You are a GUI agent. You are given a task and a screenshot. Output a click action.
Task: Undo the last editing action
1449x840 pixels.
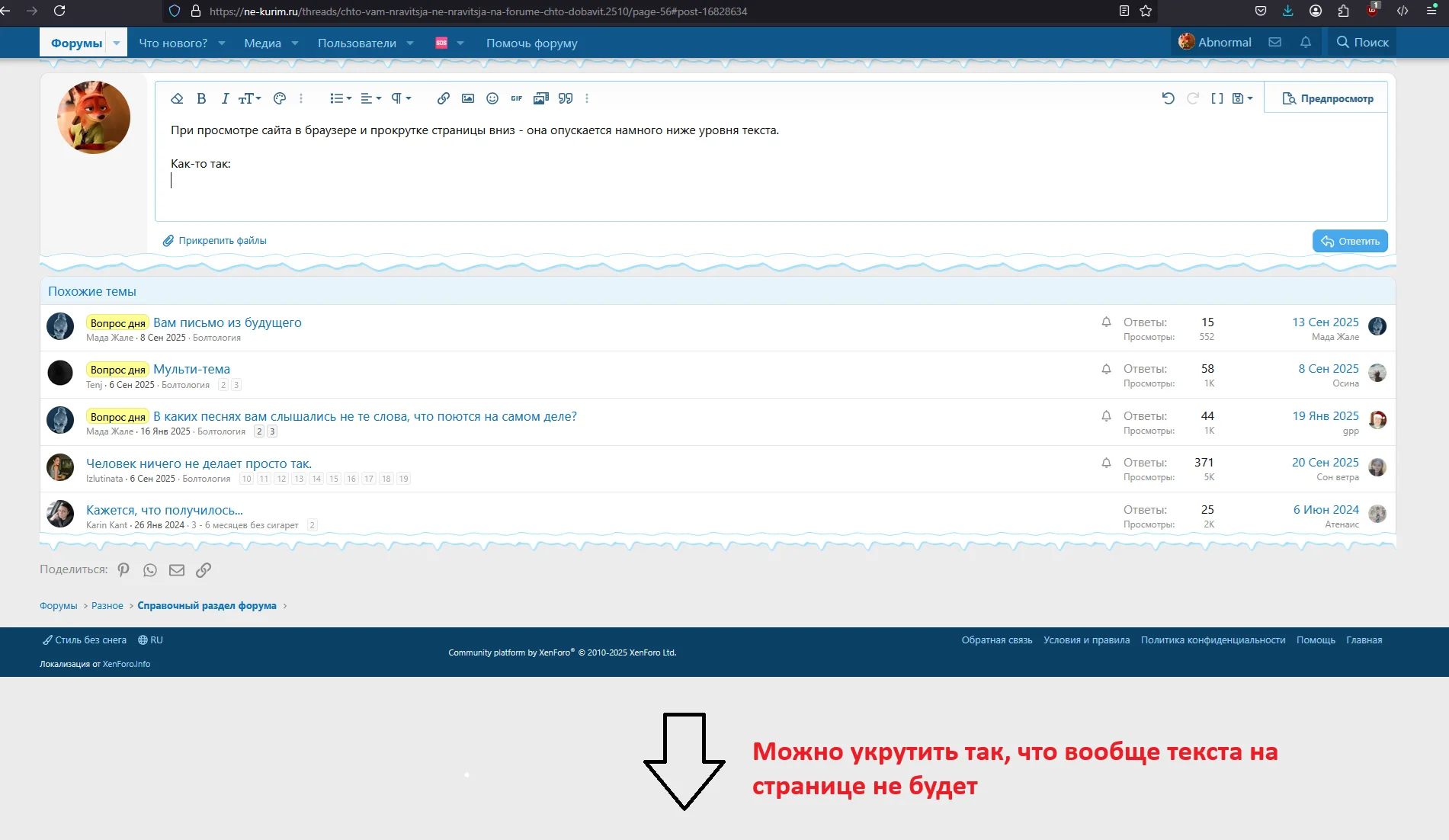click(x=1169, y=98)
